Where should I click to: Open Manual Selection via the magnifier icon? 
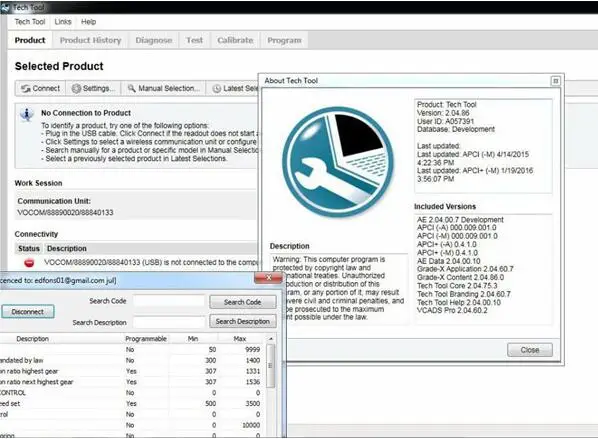(x=132, y=88)
